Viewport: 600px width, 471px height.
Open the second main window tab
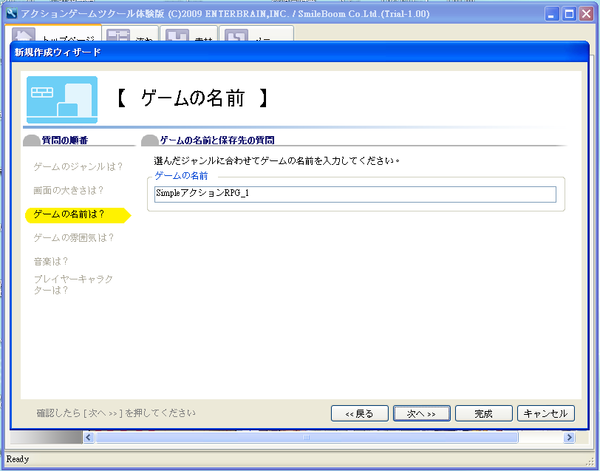click(130, 34)
